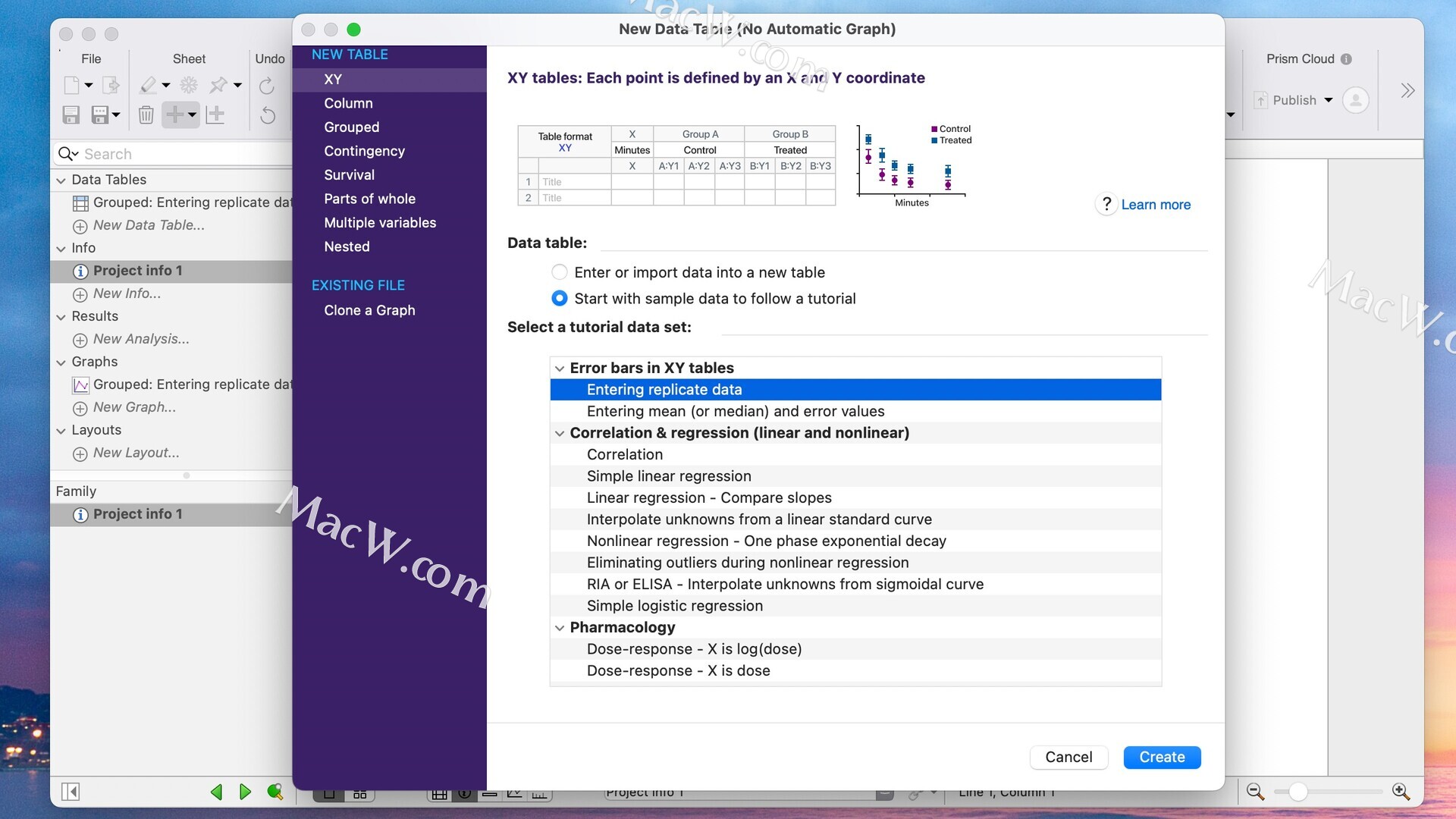1456x819 pixels.
Task: Open the Save As dropdown arrow
Action: pos(116,115)
